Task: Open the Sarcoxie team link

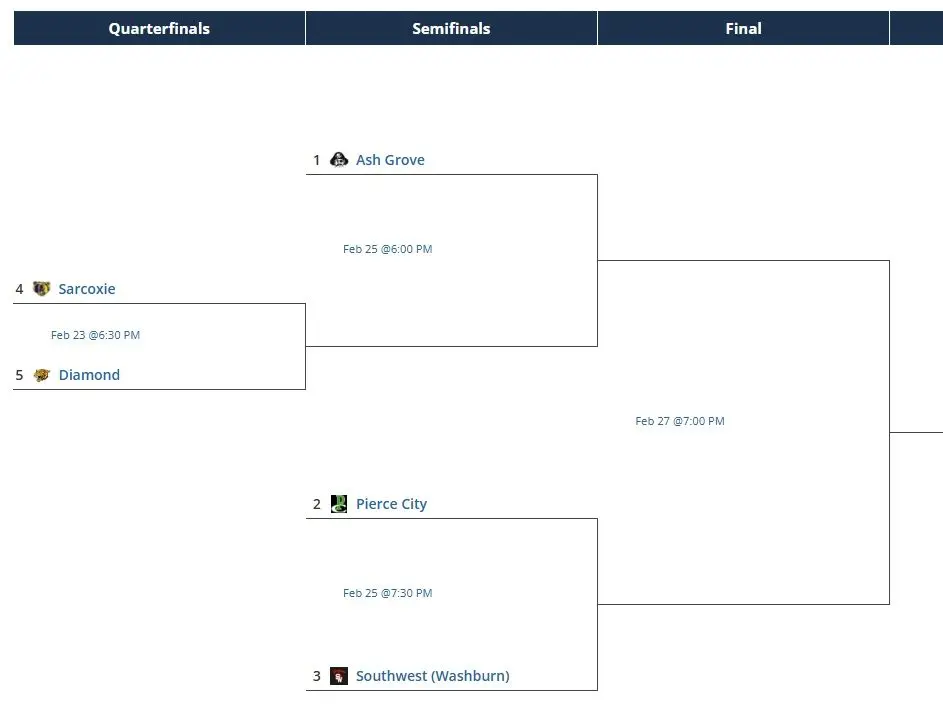Action: pos(87,288)
